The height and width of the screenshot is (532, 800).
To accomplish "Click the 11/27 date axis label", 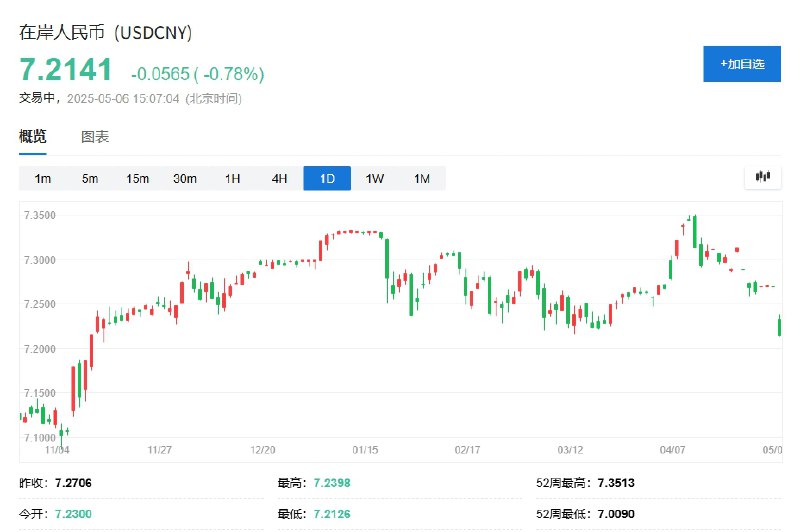I will [160, 450].
